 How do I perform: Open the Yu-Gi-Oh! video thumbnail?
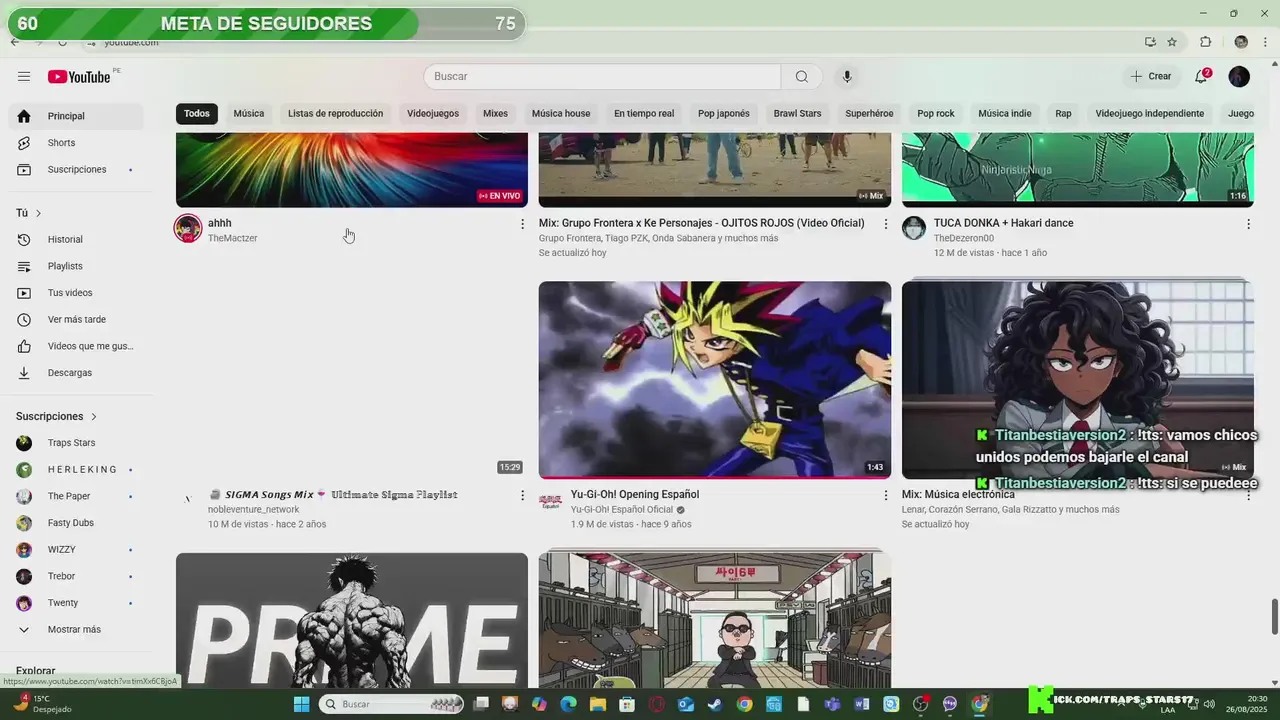(715, 380)
